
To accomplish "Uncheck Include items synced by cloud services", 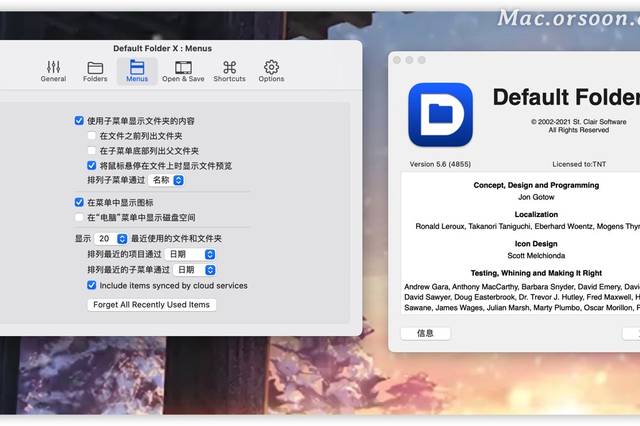I will (92, 285).
